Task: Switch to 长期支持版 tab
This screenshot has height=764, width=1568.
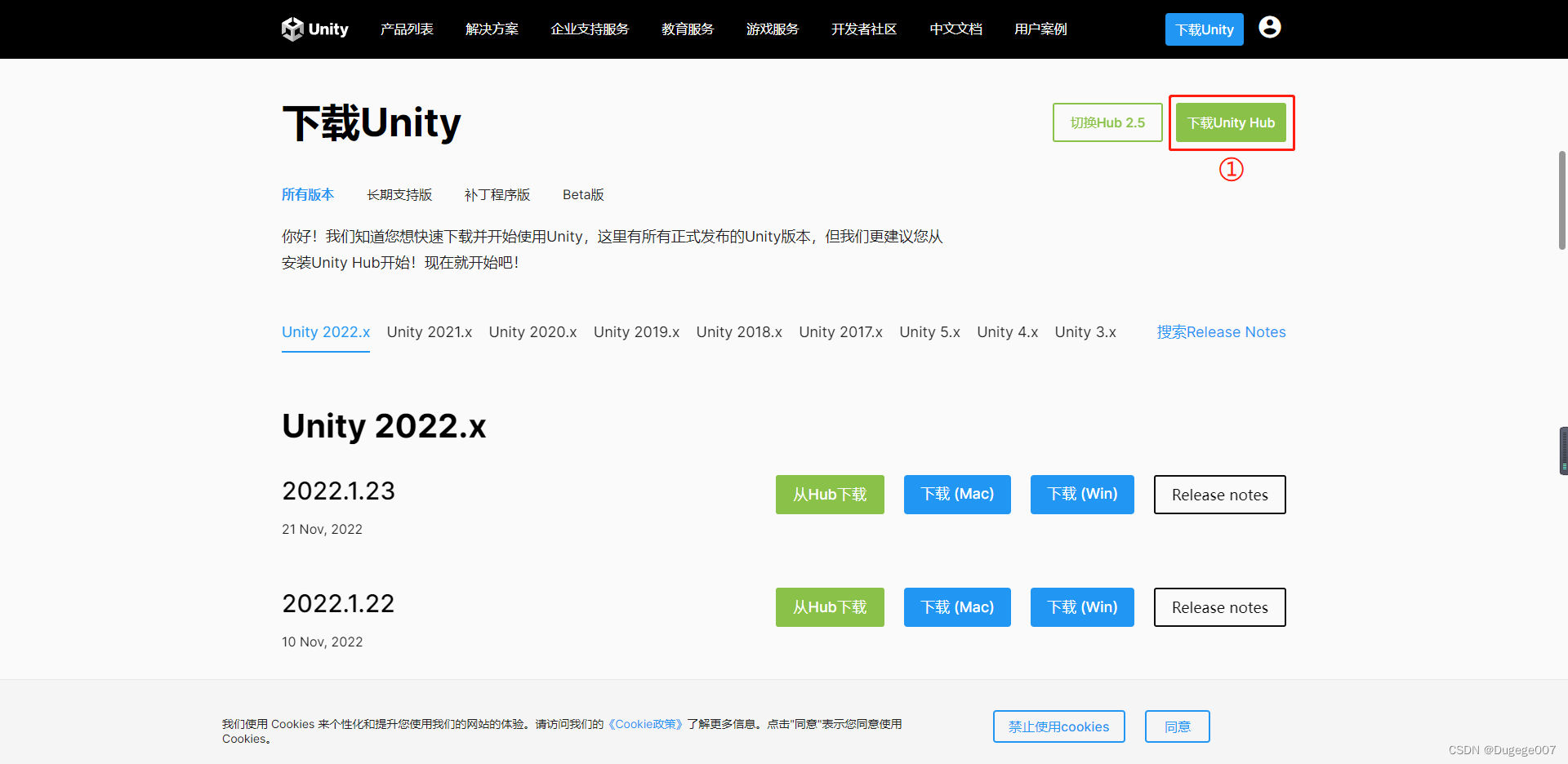Action: tap(399, 194)
